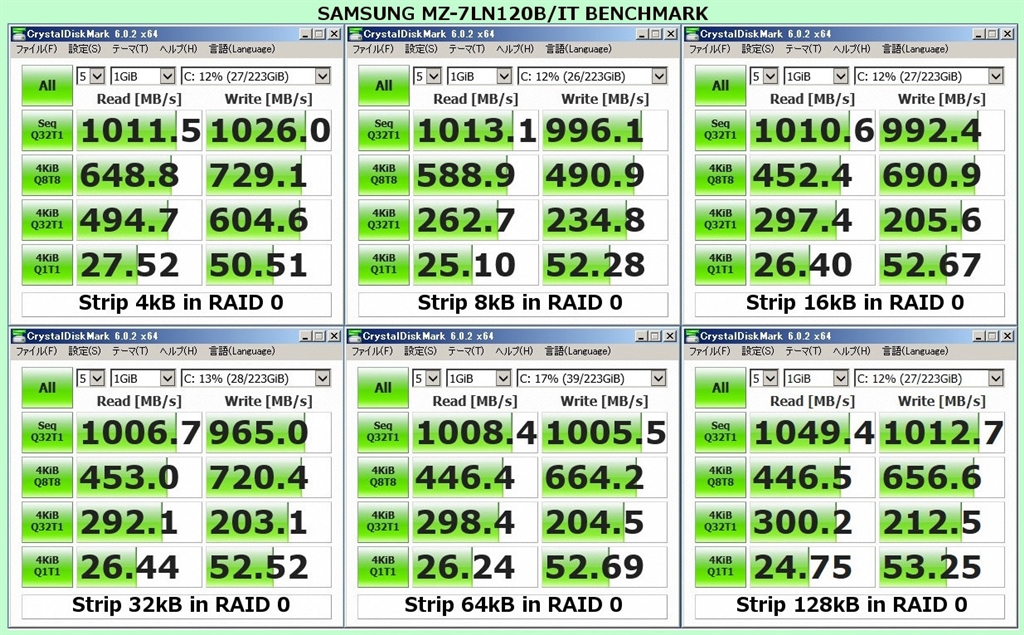Run 4KiB Q32T1 test in Strip 128kB window

coord(720,521)
